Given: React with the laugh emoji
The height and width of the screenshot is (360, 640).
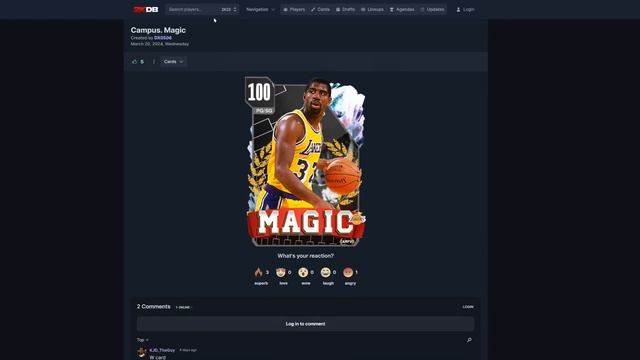Looking at the screenshot, I should [x=325, y=272].
